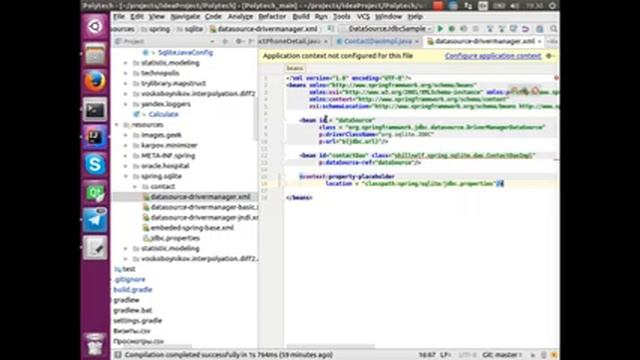The width and height of the screenshot is (640, 360).
Task: Click the volume icon in top panel
Action: click(x=514, y=6)
